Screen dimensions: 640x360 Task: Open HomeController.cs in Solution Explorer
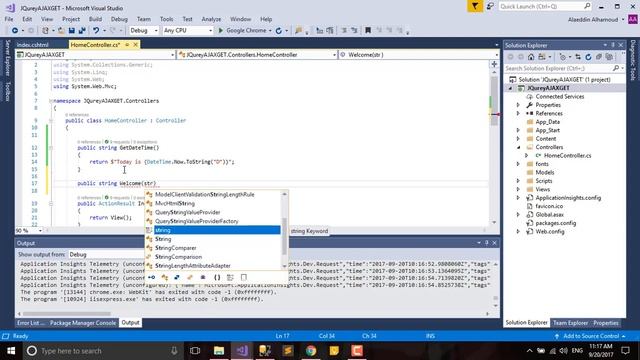point(567,156)
